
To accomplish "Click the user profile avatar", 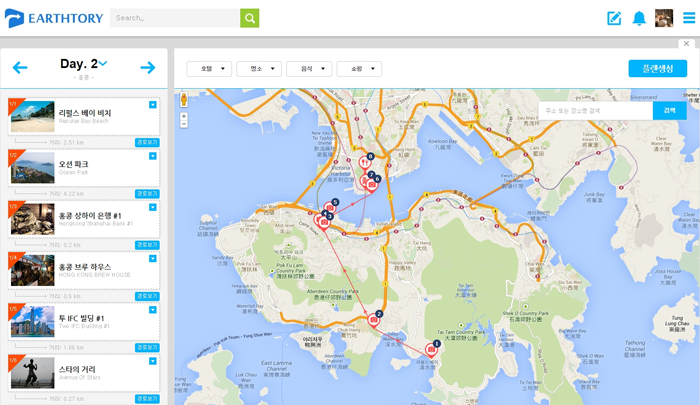I will 664,18.
